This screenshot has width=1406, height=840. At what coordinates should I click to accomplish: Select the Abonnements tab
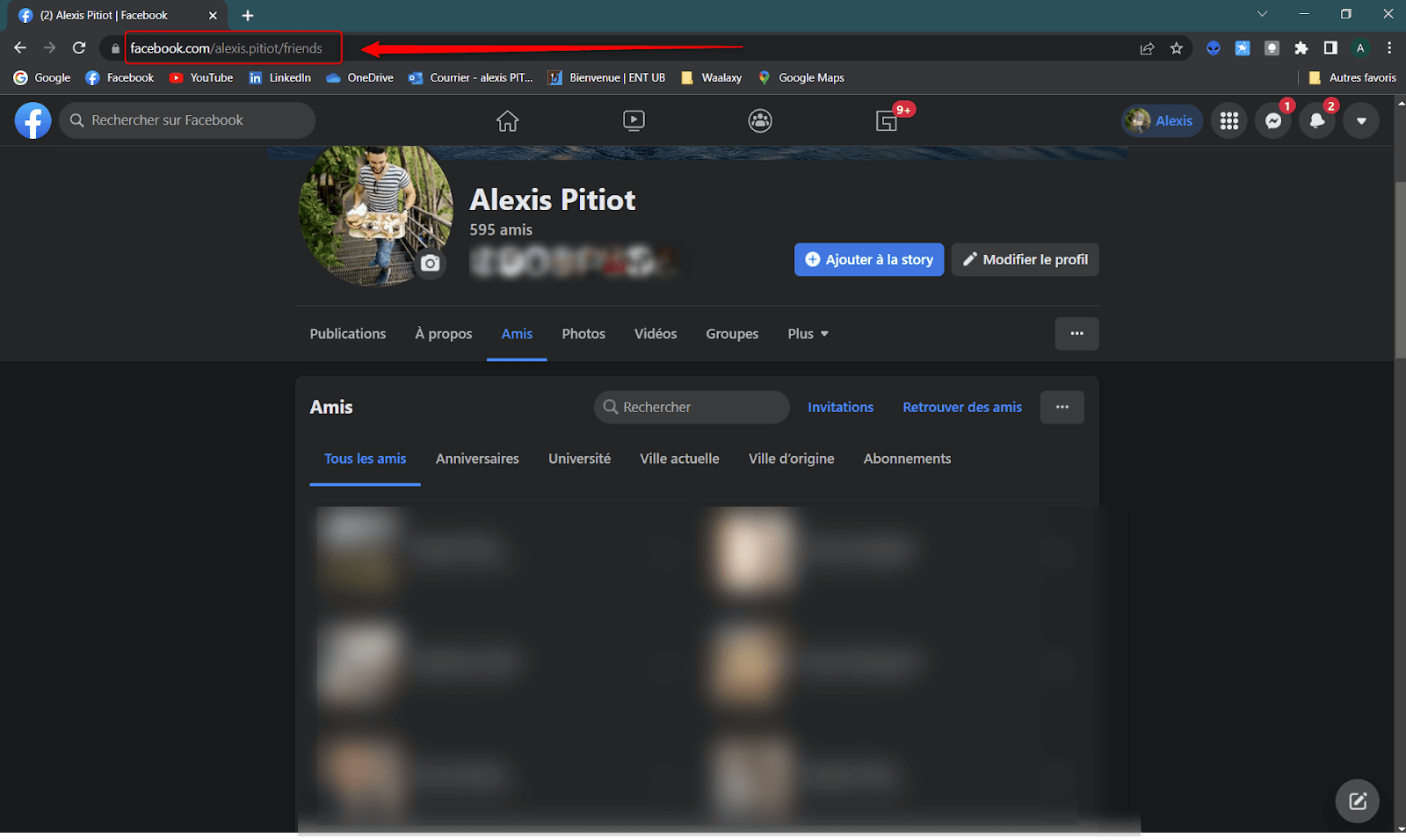pyautogui.click(x=907, y=459)
